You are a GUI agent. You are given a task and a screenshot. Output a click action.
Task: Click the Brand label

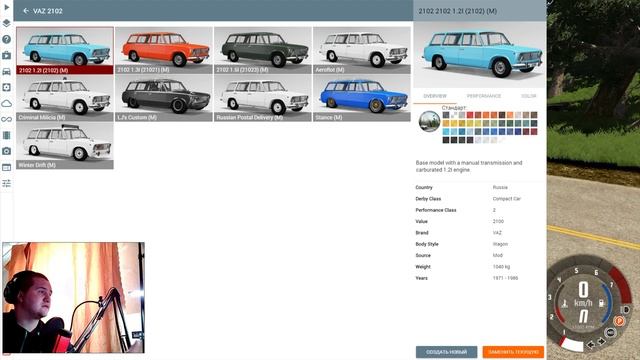pos(422,233)
